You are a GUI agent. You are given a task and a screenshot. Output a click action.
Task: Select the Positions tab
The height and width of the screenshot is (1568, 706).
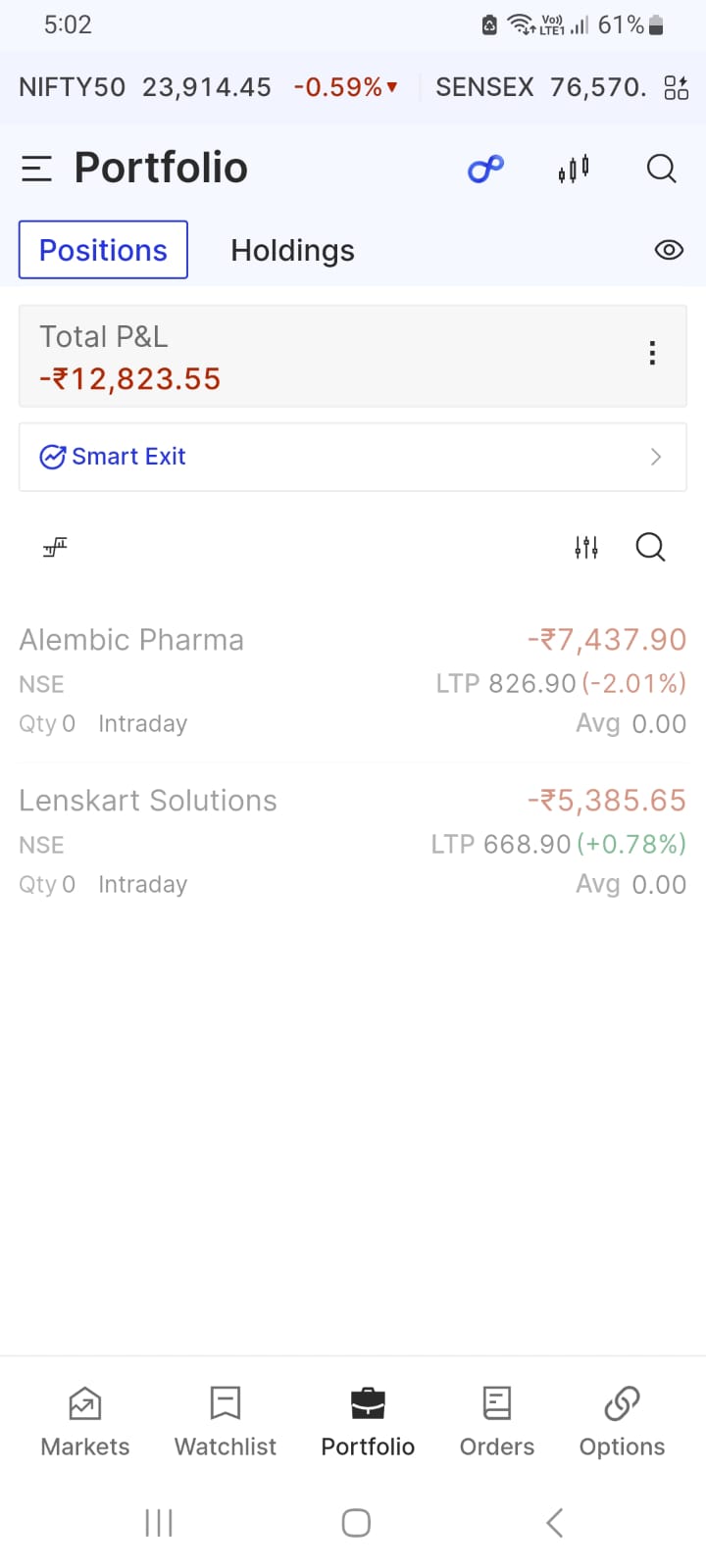(103, 250)
